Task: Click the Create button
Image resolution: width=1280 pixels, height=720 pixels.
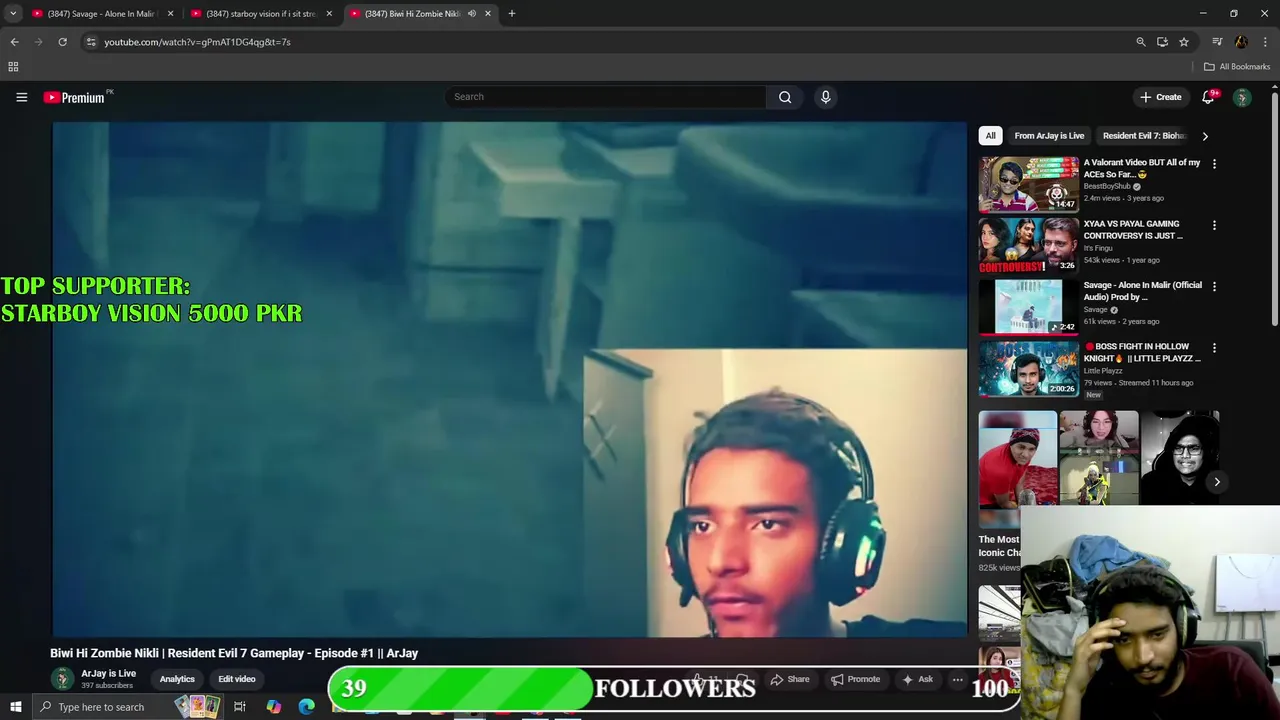Action: pyautogui.click(x=1160, y=97)
